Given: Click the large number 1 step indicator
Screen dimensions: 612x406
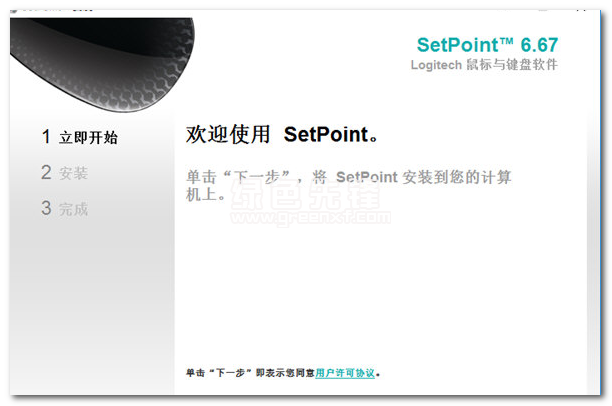Looking at the screenshot, I should point(46,137).
